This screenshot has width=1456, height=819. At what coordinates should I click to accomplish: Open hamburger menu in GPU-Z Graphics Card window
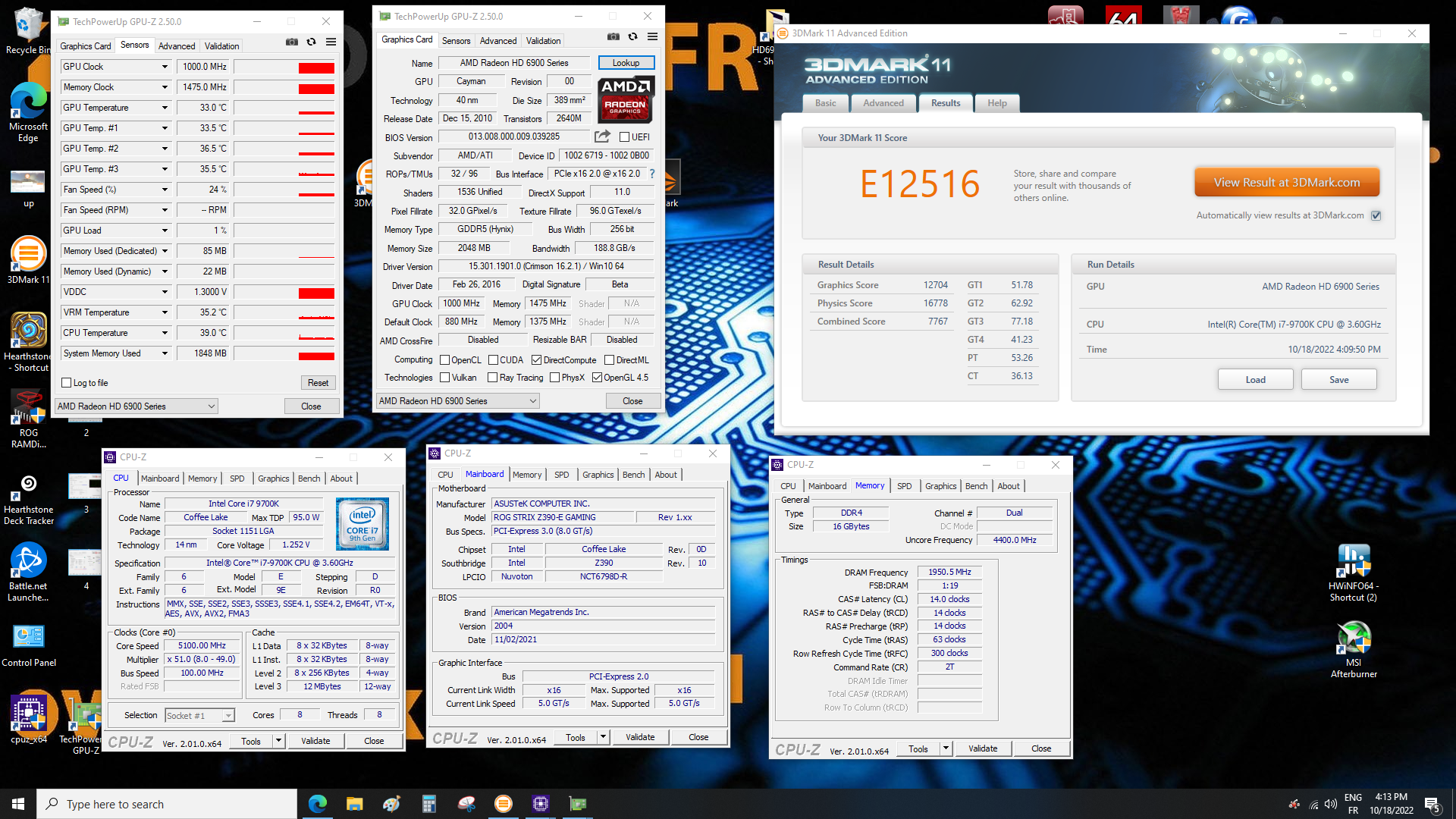[x=652, y=36]
